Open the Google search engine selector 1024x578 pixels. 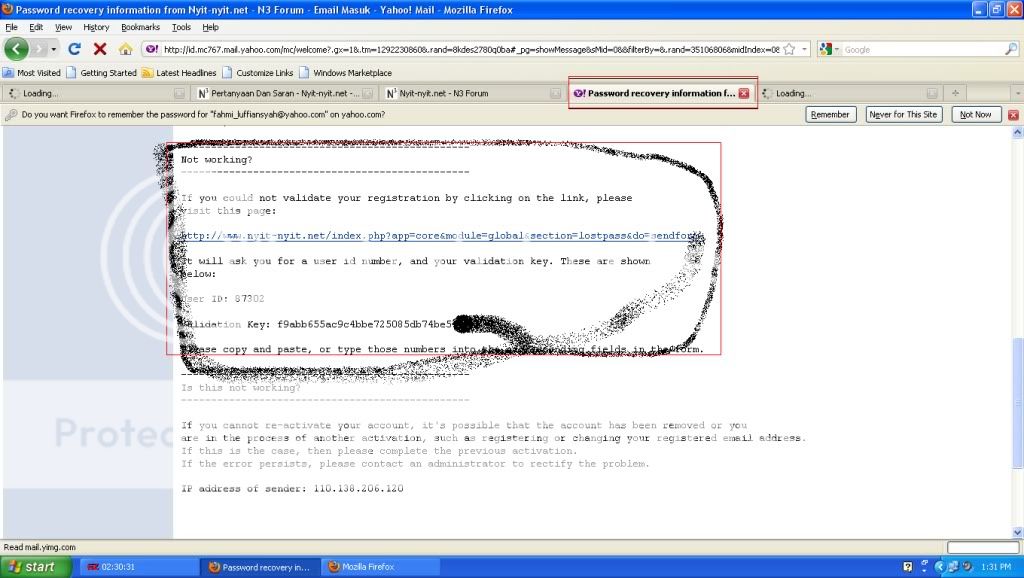829,49
